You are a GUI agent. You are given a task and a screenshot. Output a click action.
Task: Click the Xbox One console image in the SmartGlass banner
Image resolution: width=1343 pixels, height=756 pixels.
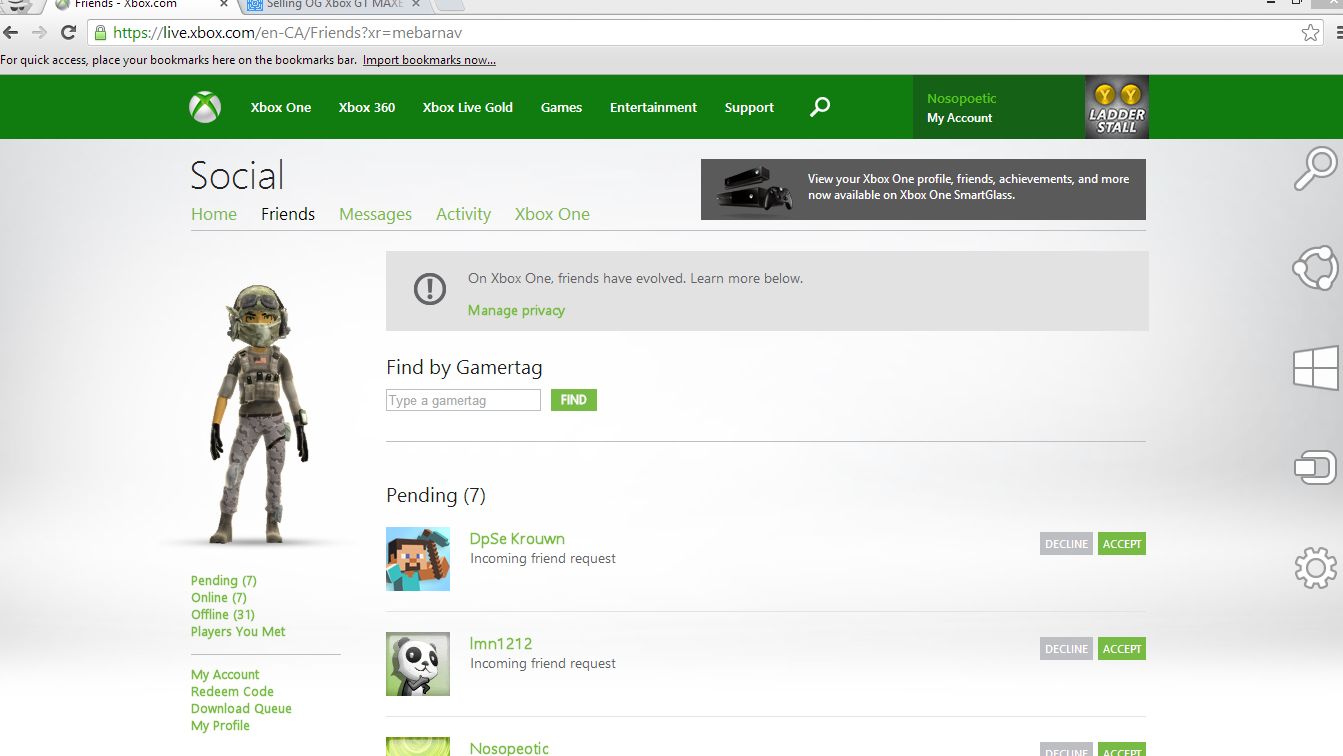[x=755, y=190]
